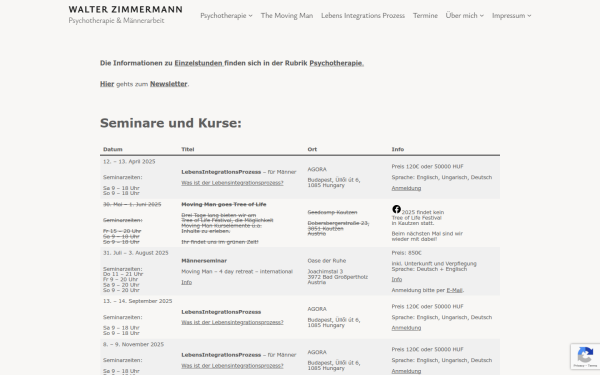Click the Facebook icon in the Info column
Screen dimensions: 600x375
pyautogui.click(x=396, y=209)
